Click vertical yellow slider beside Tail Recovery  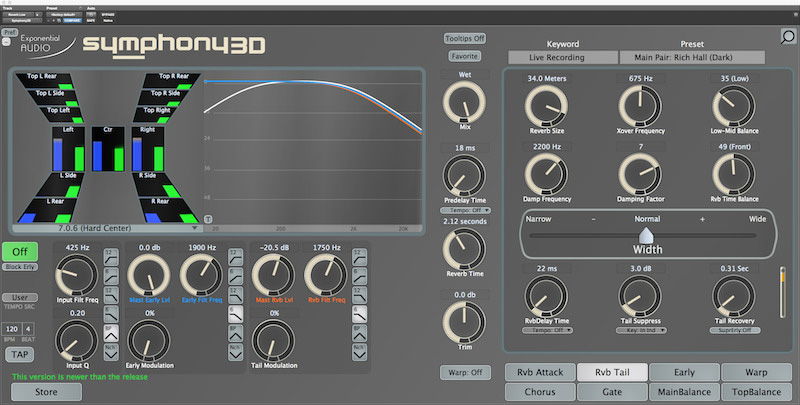(x=782, y=292)
